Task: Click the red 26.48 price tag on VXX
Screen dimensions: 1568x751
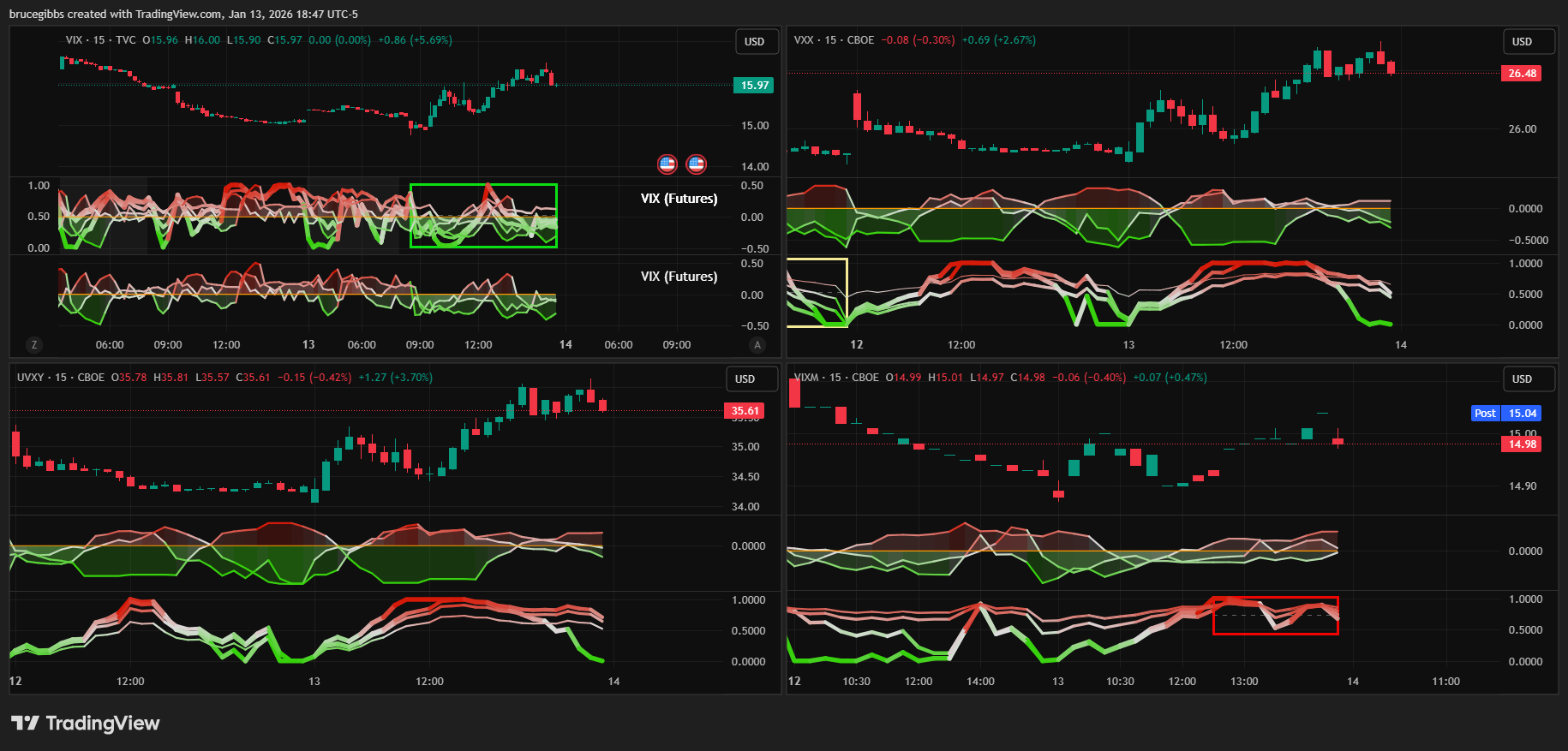Action: (x=1522, y=74)
